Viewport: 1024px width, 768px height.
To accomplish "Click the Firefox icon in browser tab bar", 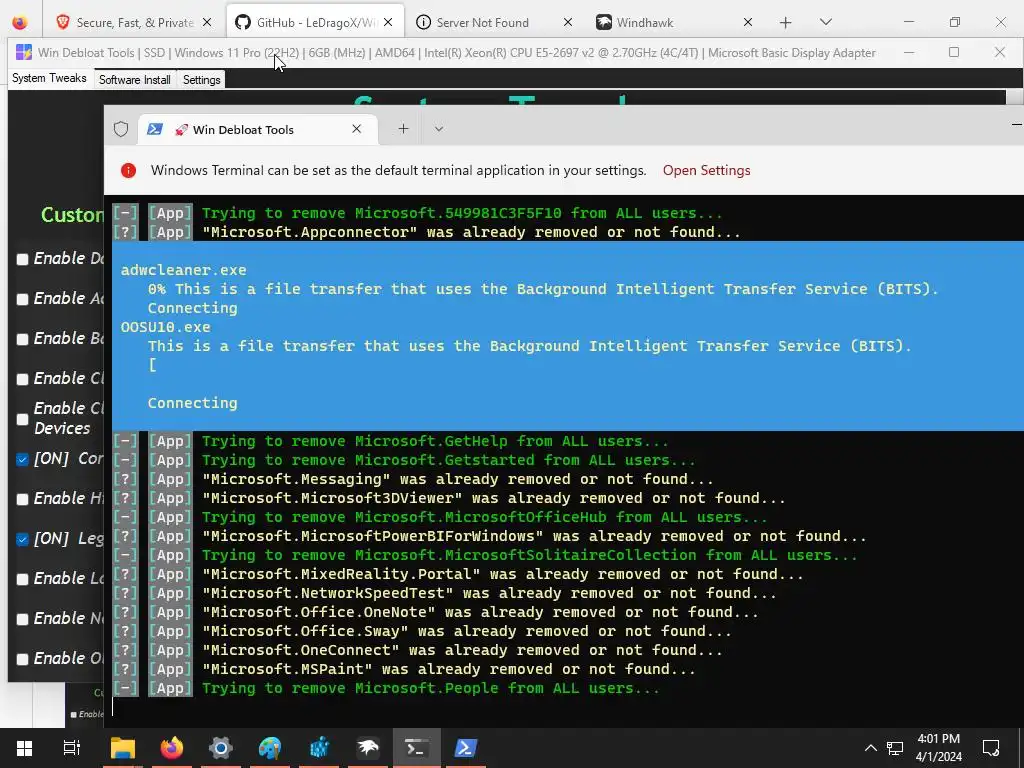I will coord(20,22).
